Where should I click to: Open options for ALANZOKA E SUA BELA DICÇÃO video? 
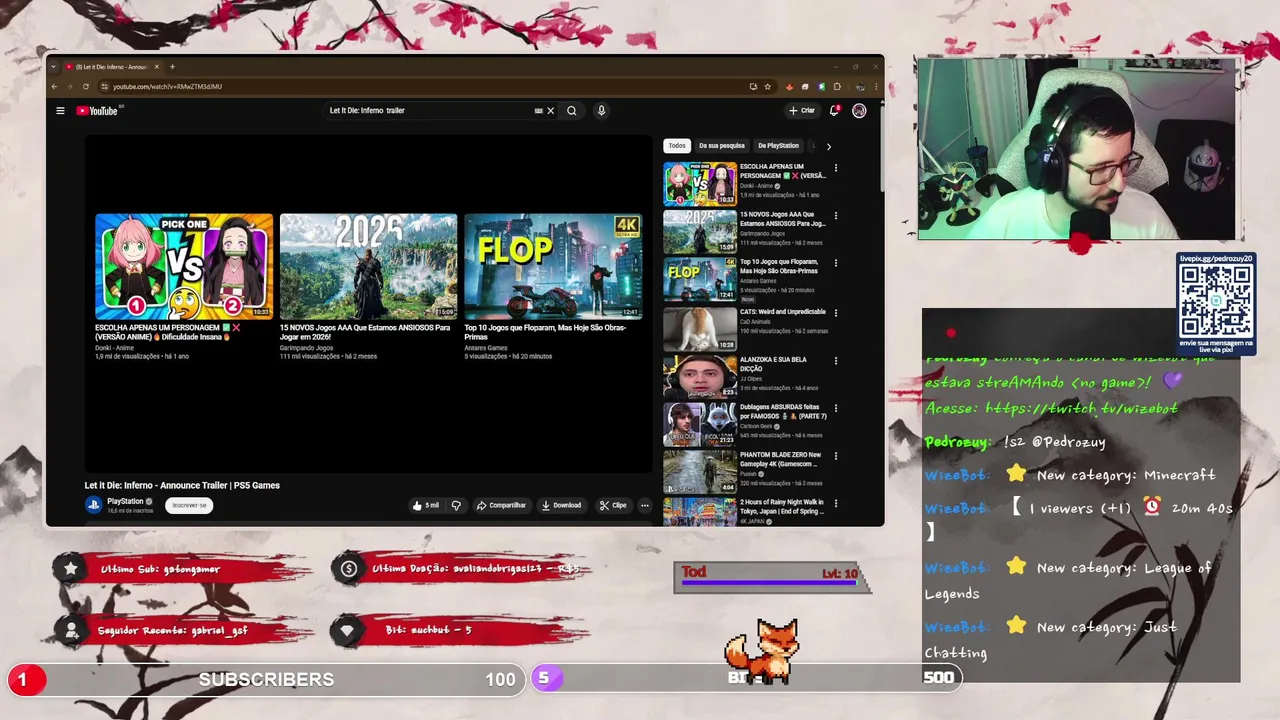836,361
